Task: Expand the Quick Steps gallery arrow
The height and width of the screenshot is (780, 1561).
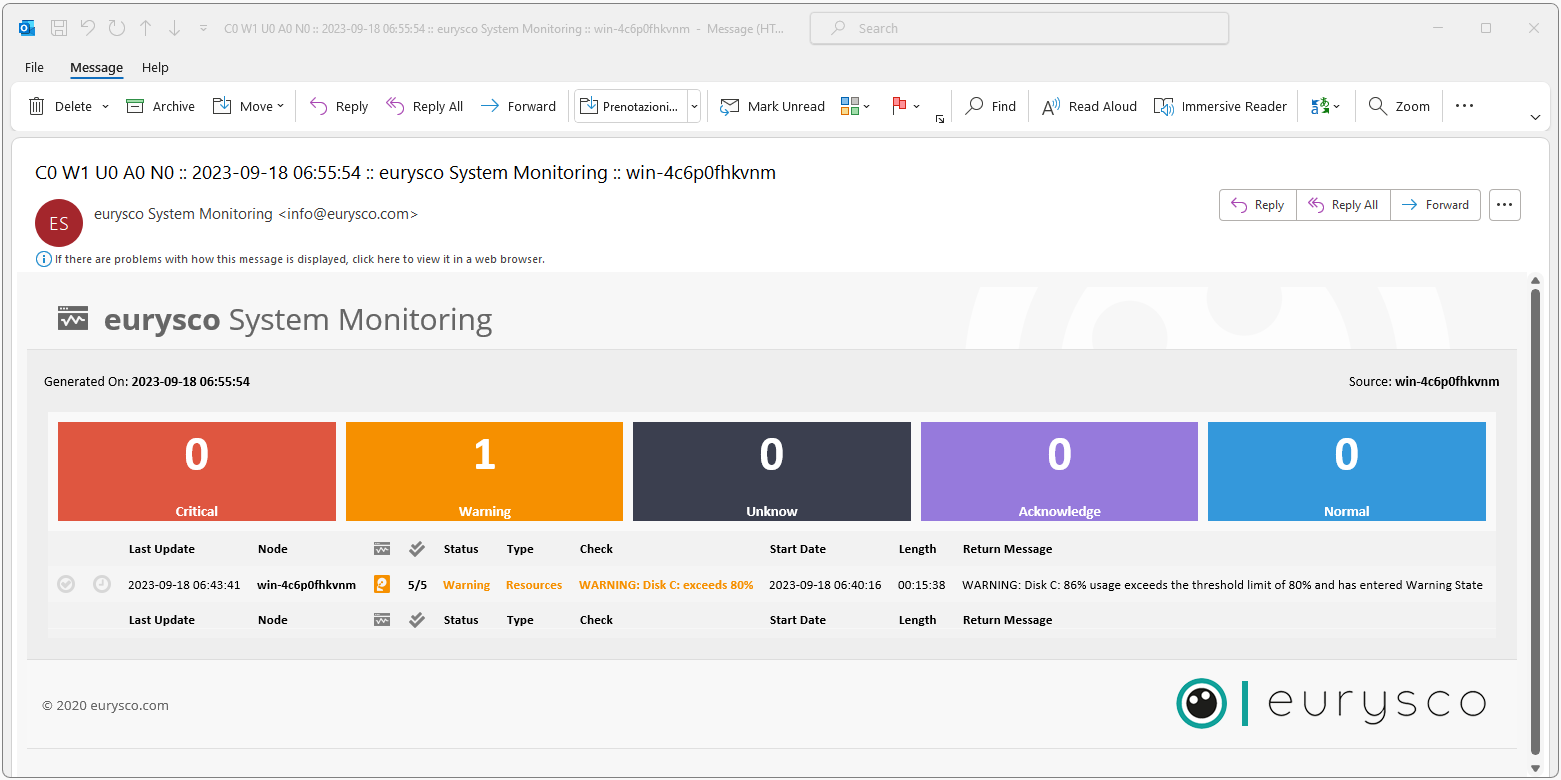Action: [x=694, y=106]
